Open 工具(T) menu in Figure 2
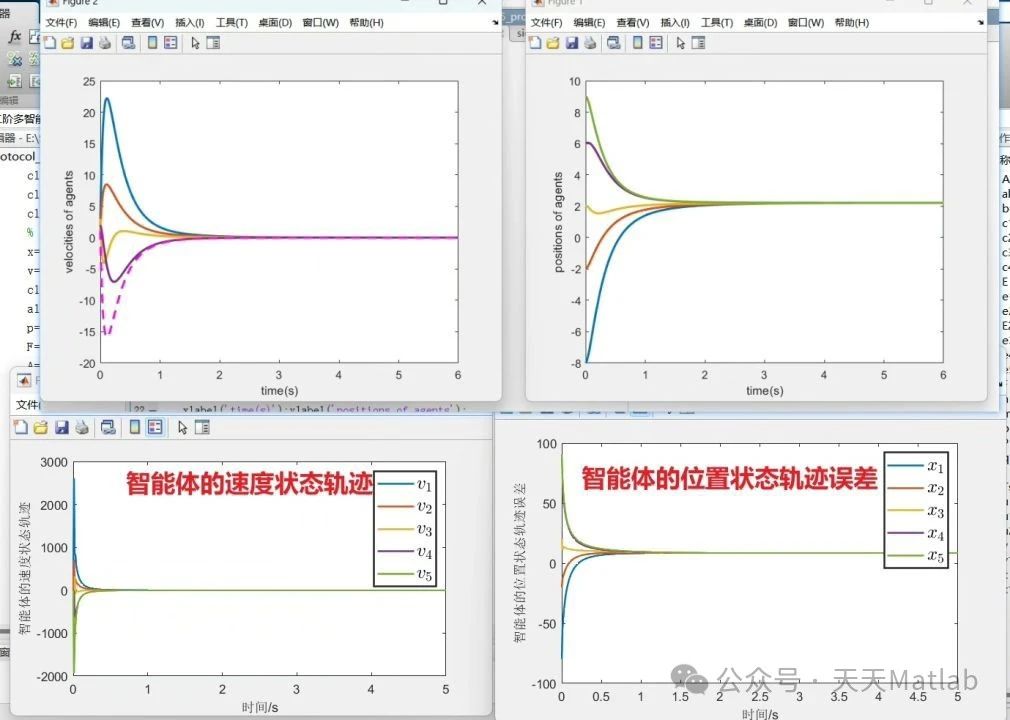Viewport: 1010px width, 720px height. 231,23
